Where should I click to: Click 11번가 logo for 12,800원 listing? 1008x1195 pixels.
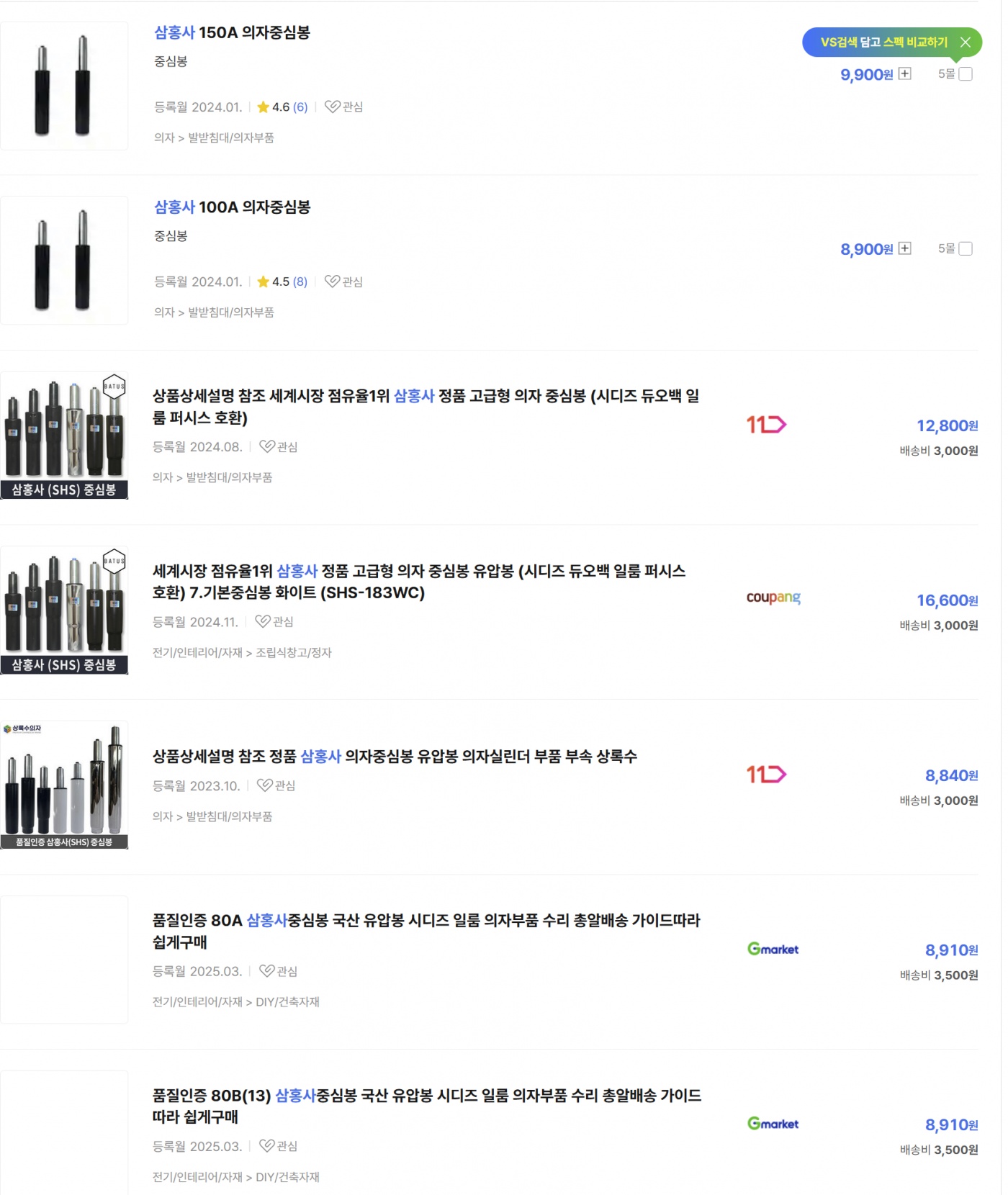(x=766, y=425)
